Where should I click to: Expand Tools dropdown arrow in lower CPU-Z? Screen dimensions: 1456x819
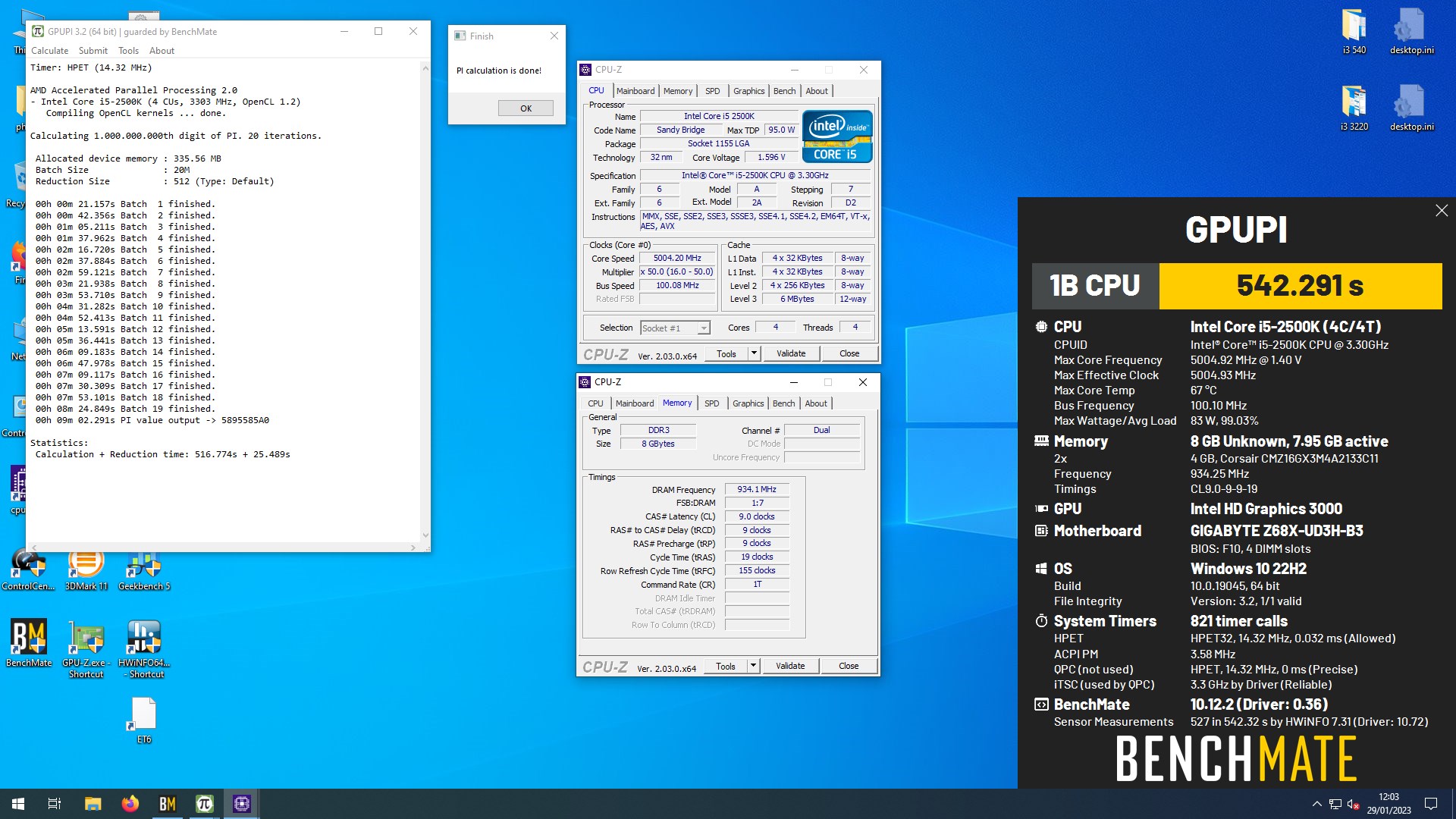pyautogui.click(x=753, y=666)
